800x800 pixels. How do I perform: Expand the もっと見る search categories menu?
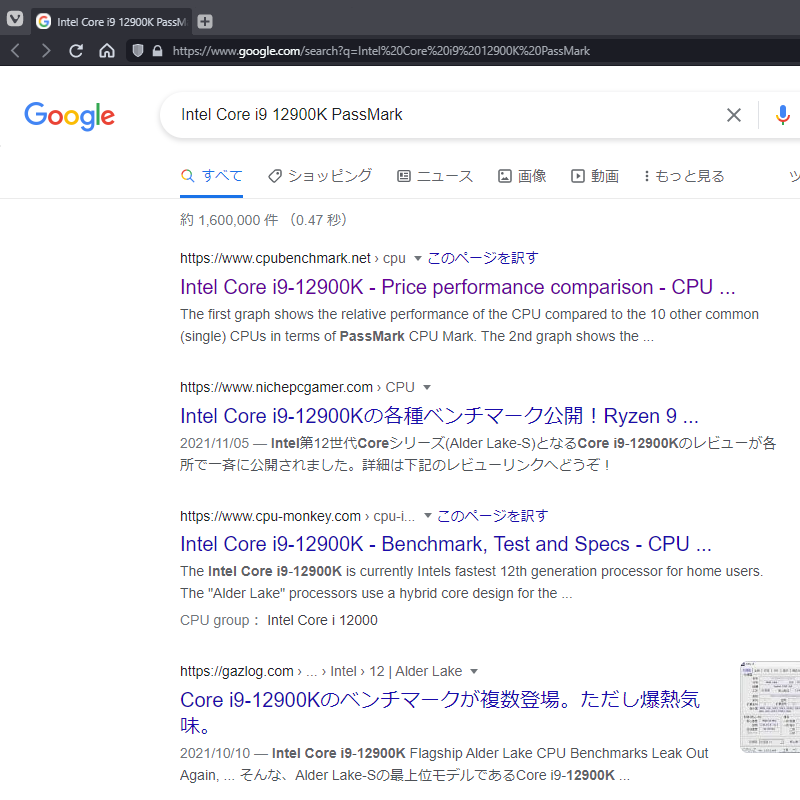point(684,175)
